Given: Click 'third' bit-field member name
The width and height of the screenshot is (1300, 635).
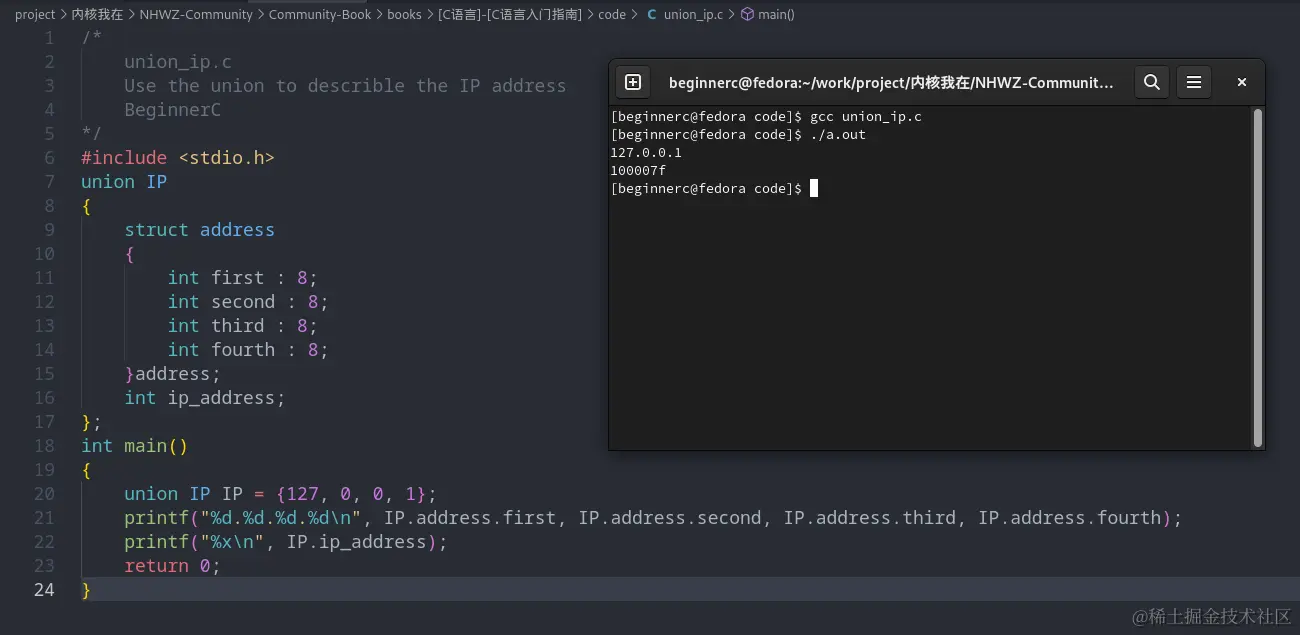Looking at the screenshot, I should (238, 326).
